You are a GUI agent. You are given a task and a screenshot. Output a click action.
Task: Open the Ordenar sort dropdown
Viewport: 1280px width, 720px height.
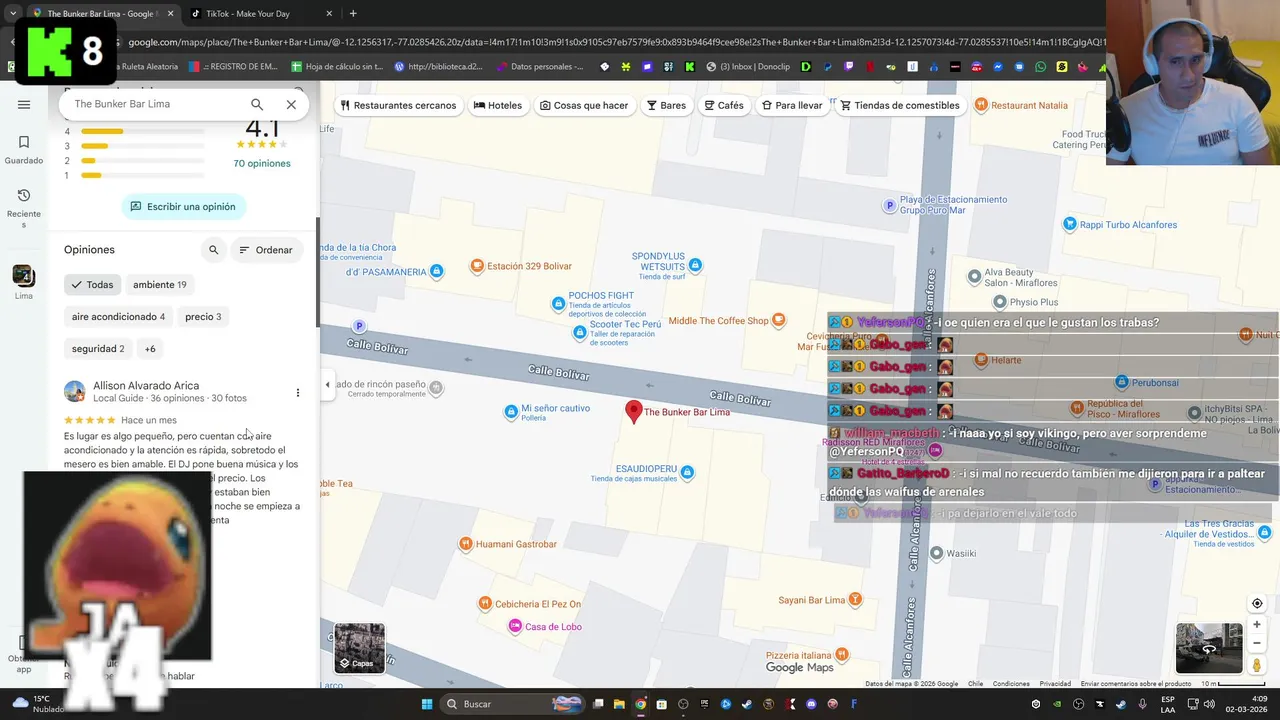click(266, 250)
